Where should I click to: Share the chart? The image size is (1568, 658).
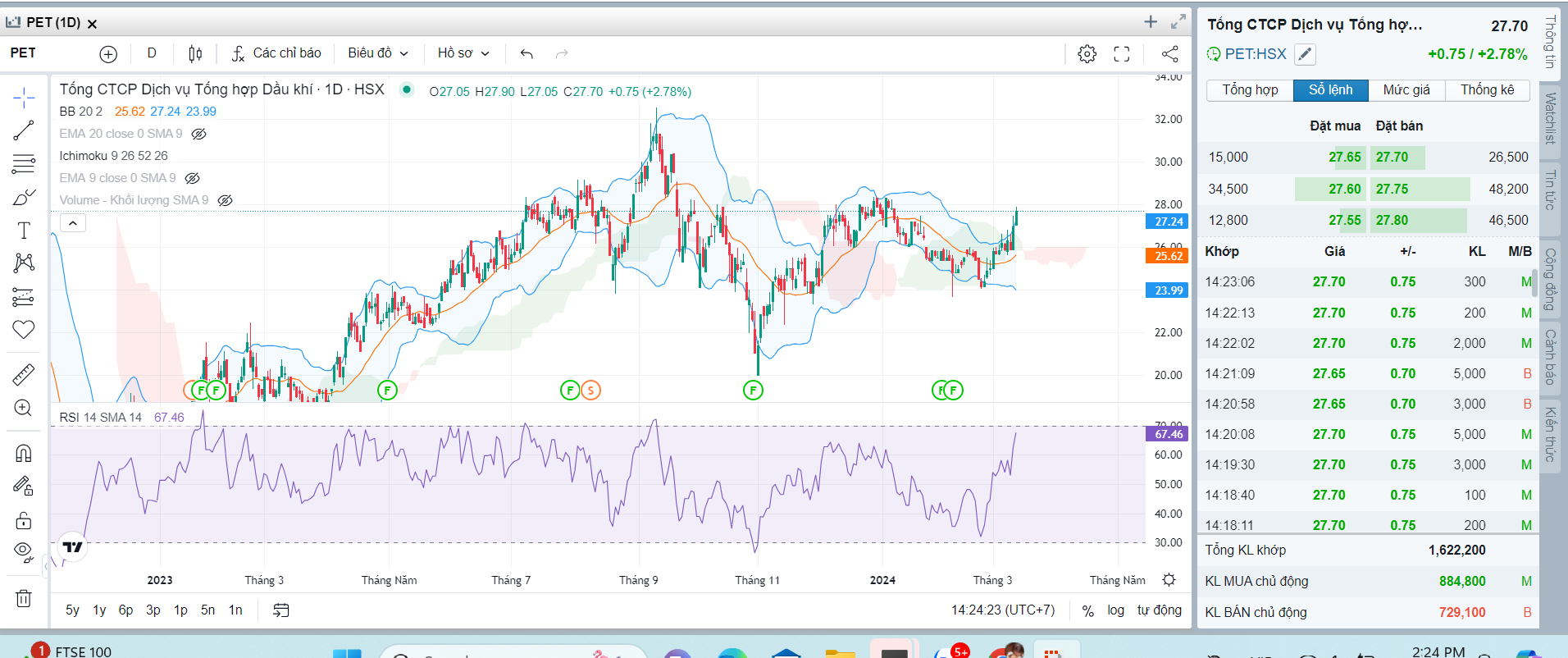pos(1170,54)
